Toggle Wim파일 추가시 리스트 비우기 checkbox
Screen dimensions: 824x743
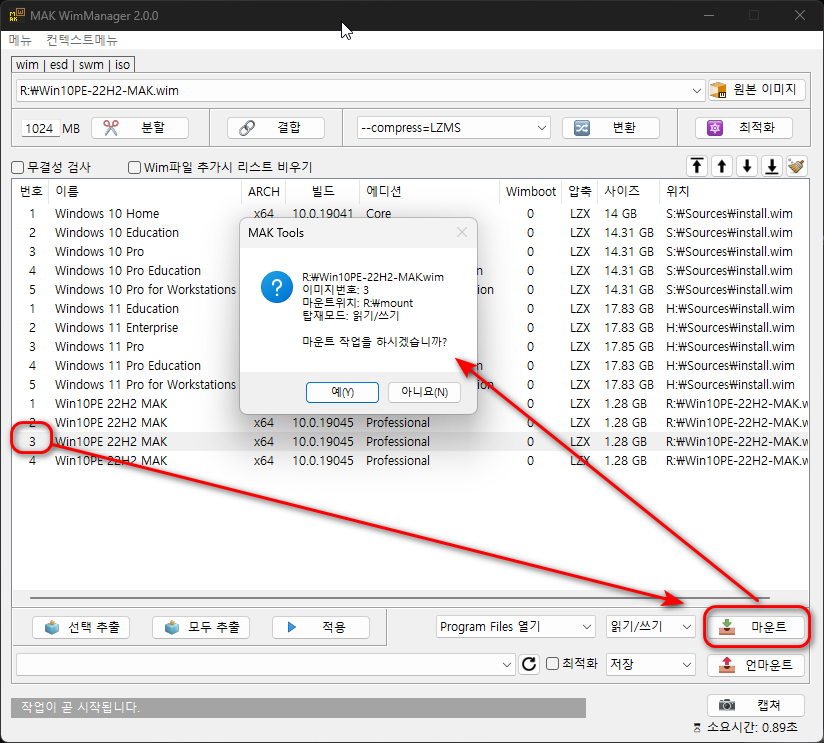click(x=135, y=167)
